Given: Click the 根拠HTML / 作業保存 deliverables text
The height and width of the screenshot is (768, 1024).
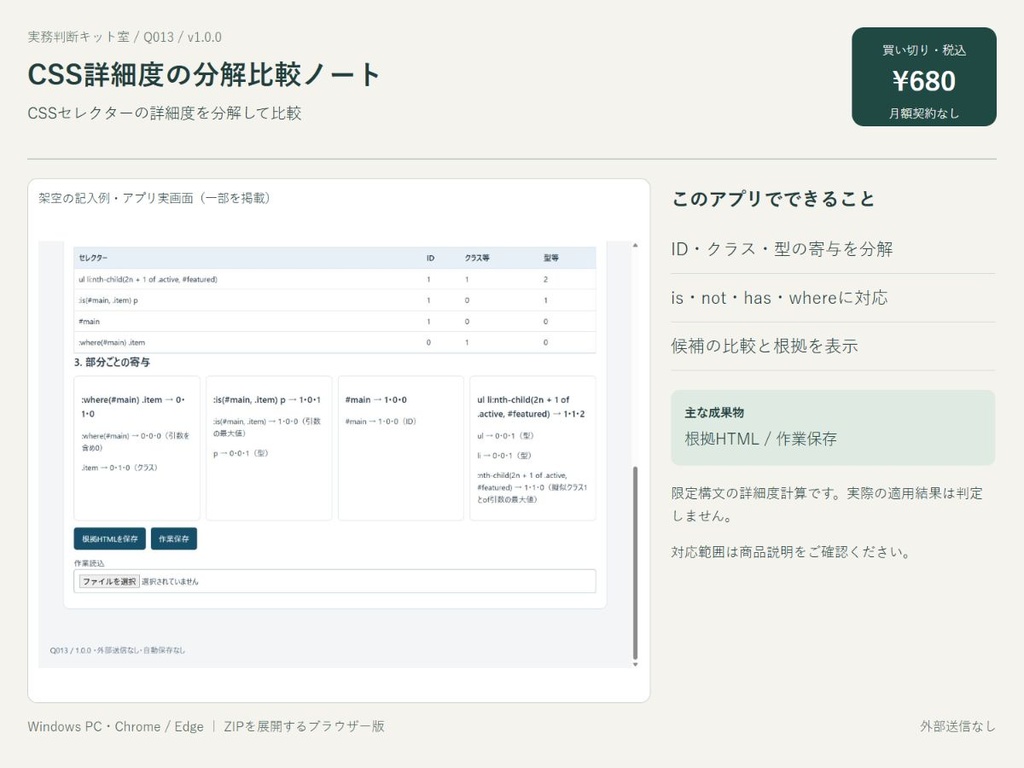Looking at the screenshot, I should 761,439.
